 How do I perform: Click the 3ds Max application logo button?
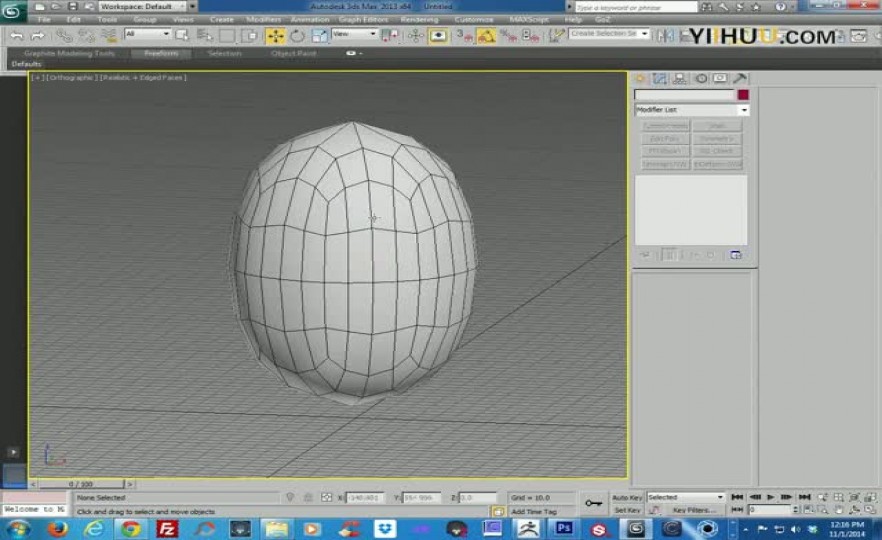[x=12, y=11]
